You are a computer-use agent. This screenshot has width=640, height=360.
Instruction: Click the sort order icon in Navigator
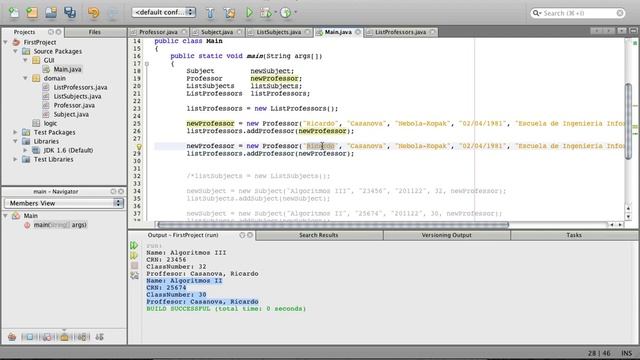[100, 337]
